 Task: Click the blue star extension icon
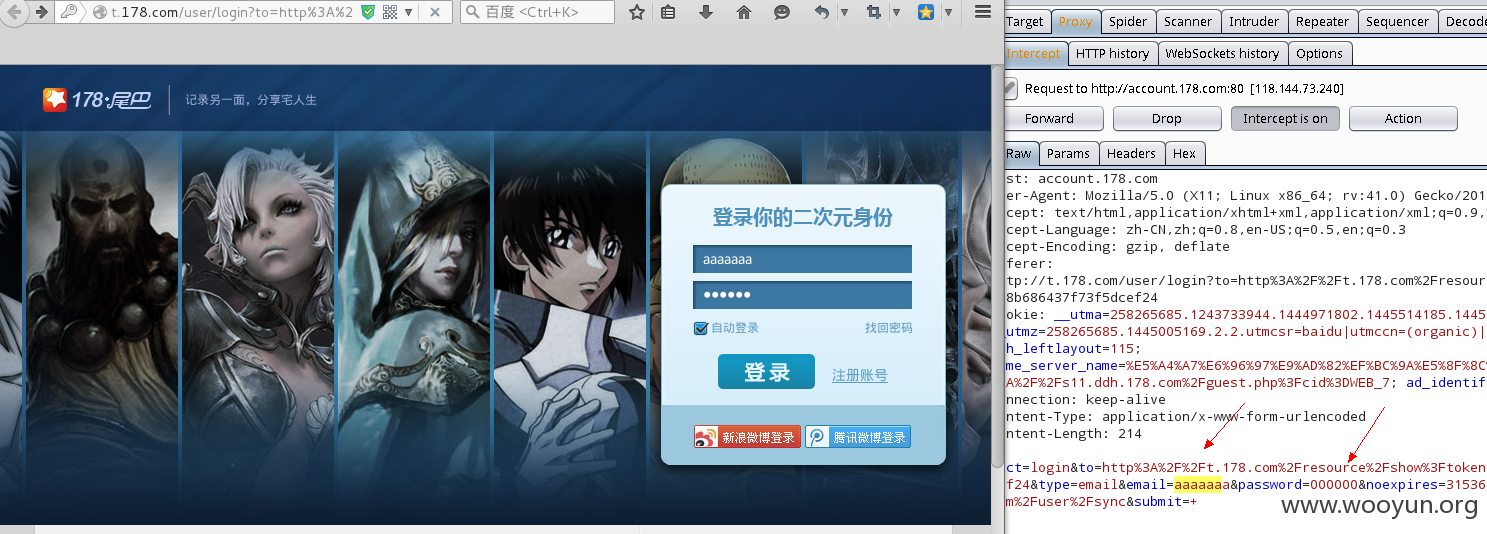(926, 12)
